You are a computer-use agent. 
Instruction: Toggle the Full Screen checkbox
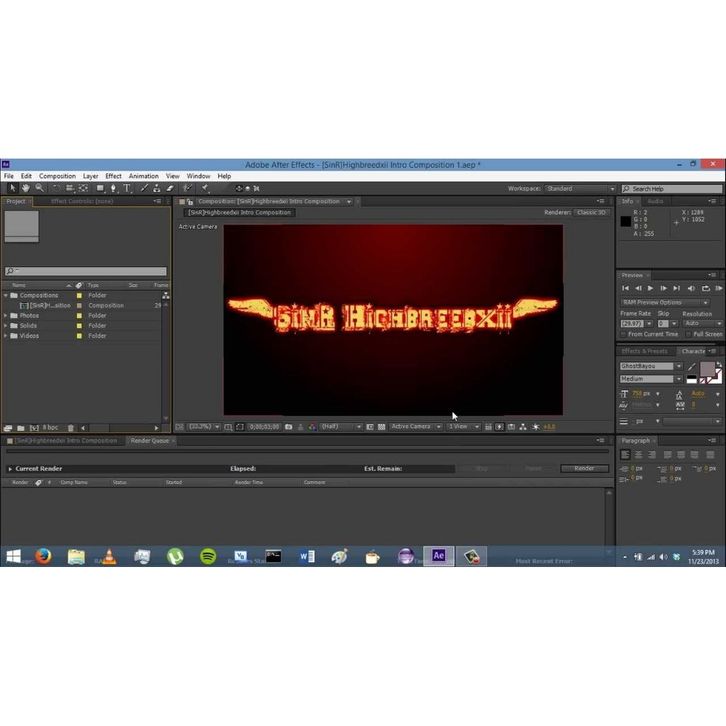(689, 334)
